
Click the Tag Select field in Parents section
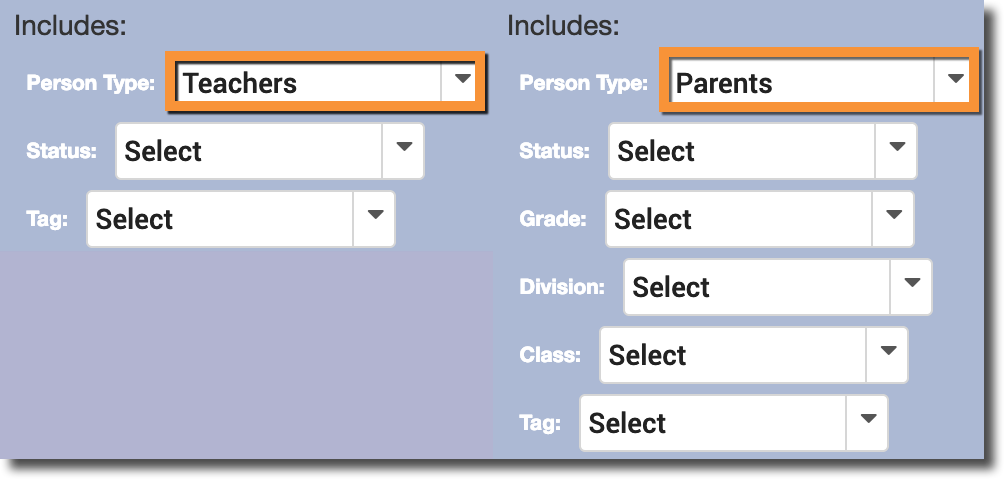coord(713,424)
